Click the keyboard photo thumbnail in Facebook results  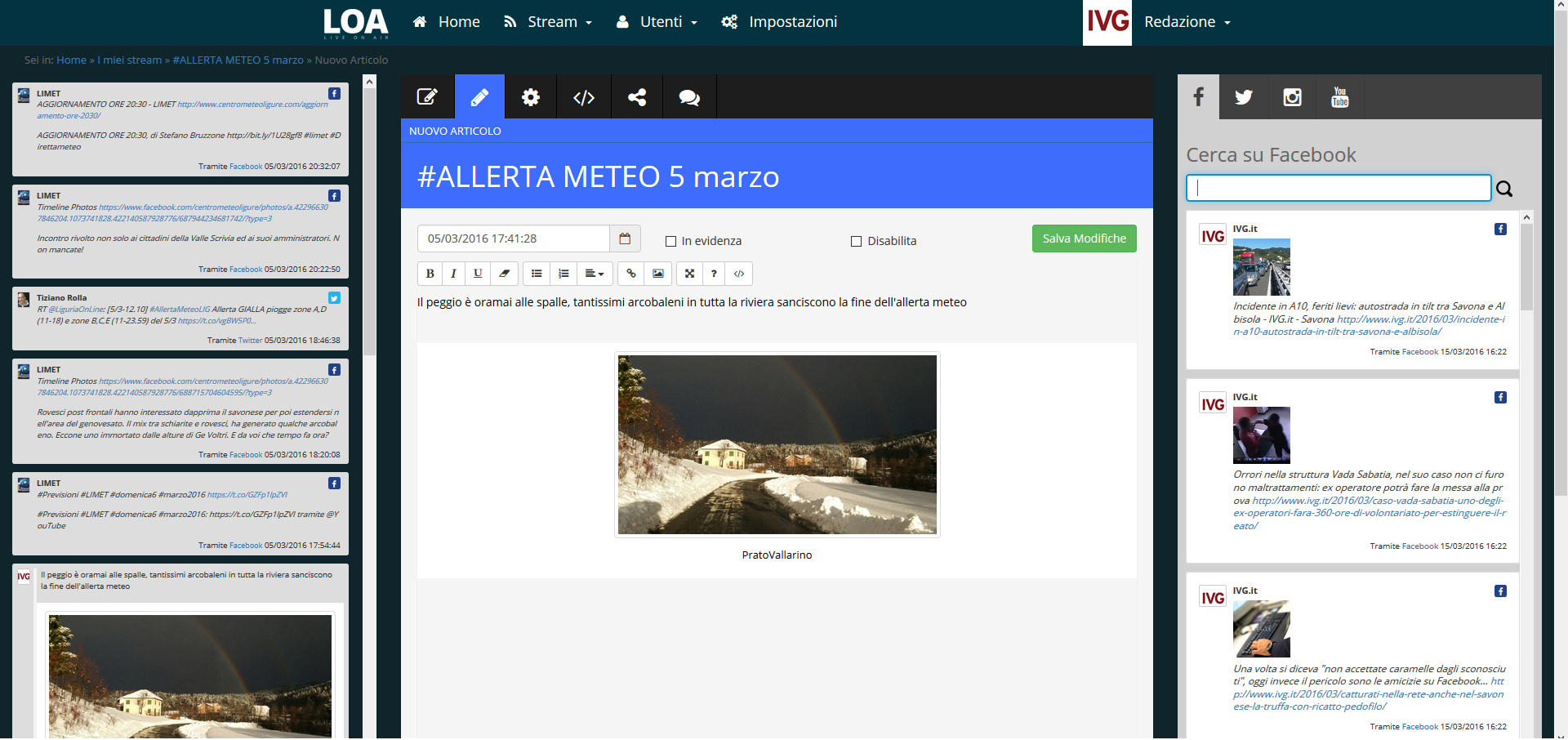(x=1261, y=629)
